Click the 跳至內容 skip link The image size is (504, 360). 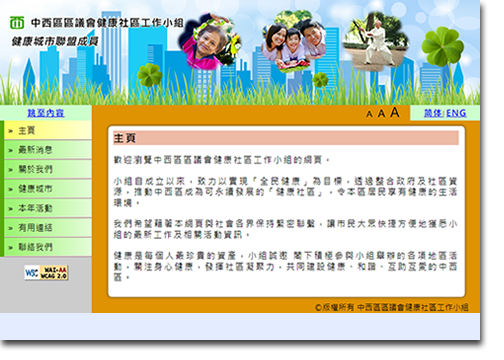46,113
